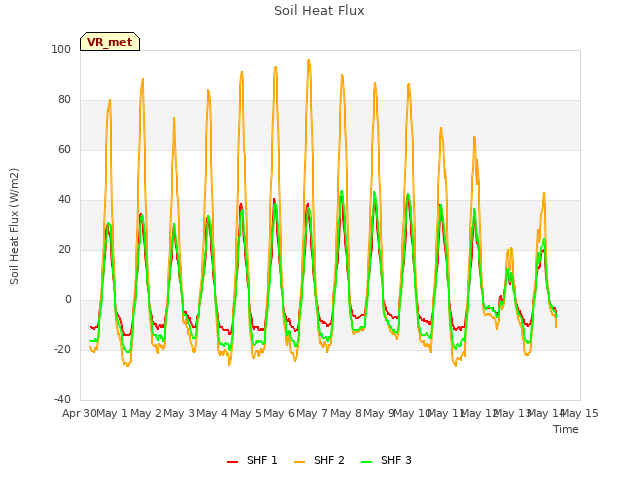The height and width of the screenshot is (480, 640).
Task: Click the VR_met annotation label
Action: pos(109,42)
